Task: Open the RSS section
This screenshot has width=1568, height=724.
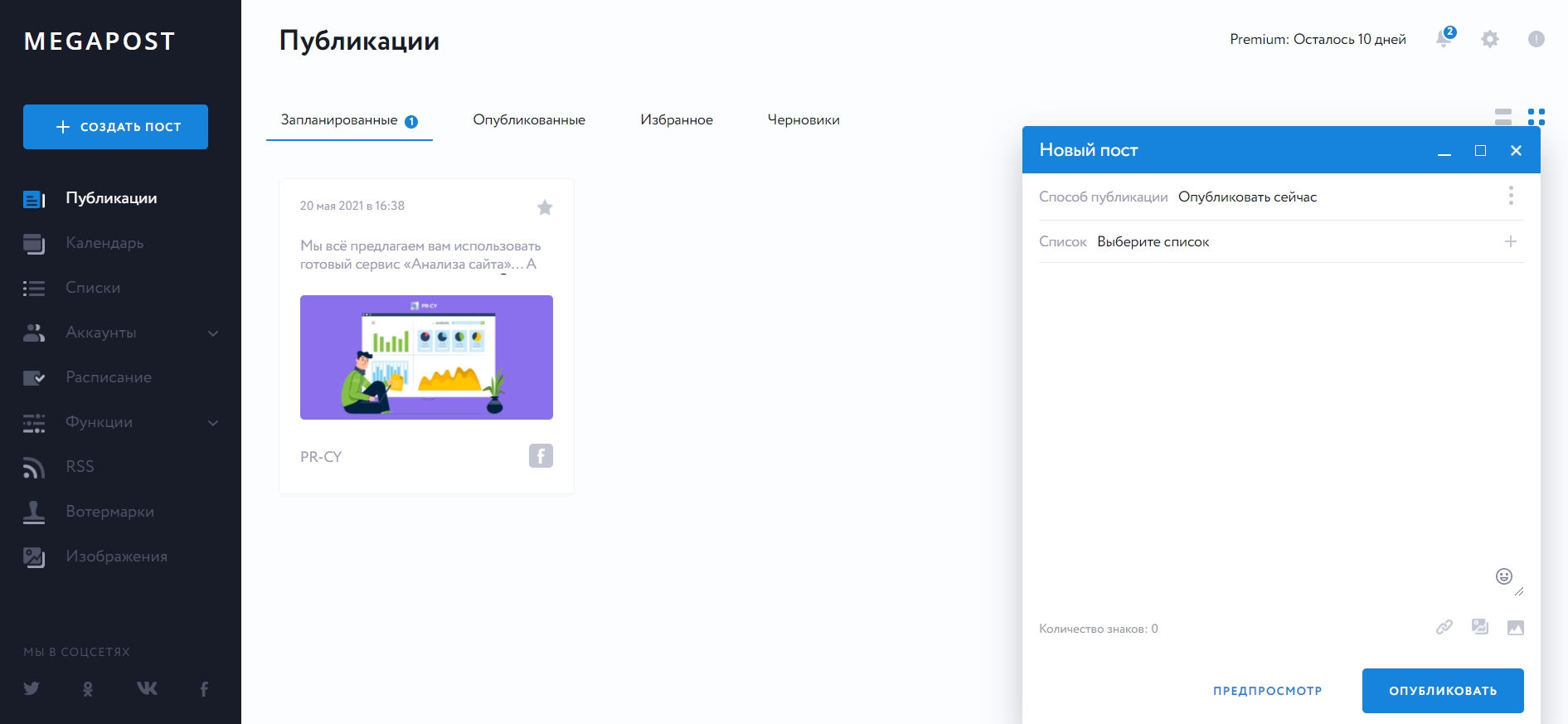Action: pos(80,467)
